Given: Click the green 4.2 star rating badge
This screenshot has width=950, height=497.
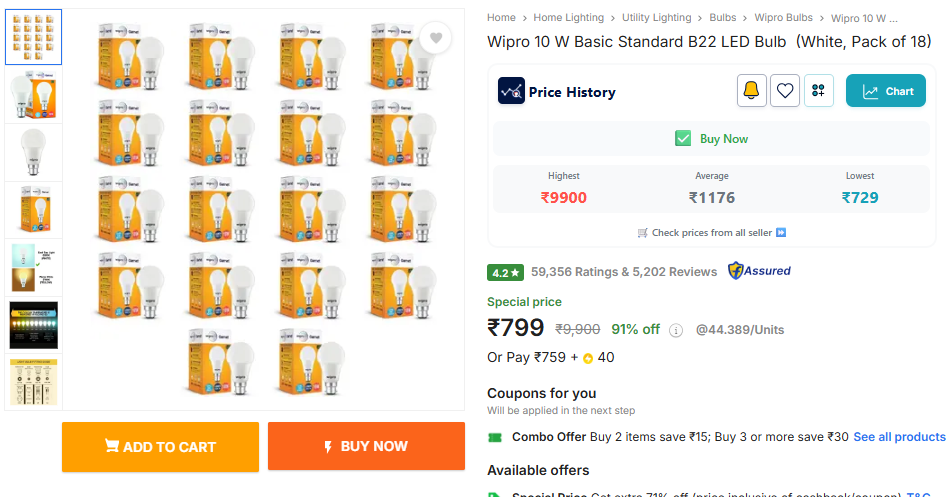Looking at the screenshot, I should 505,272.
